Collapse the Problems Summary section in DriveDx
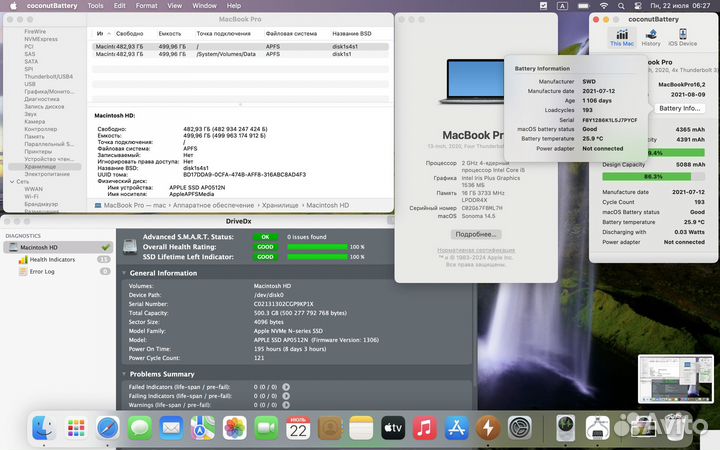The image size is (720, 450). (x=124, y=374)
